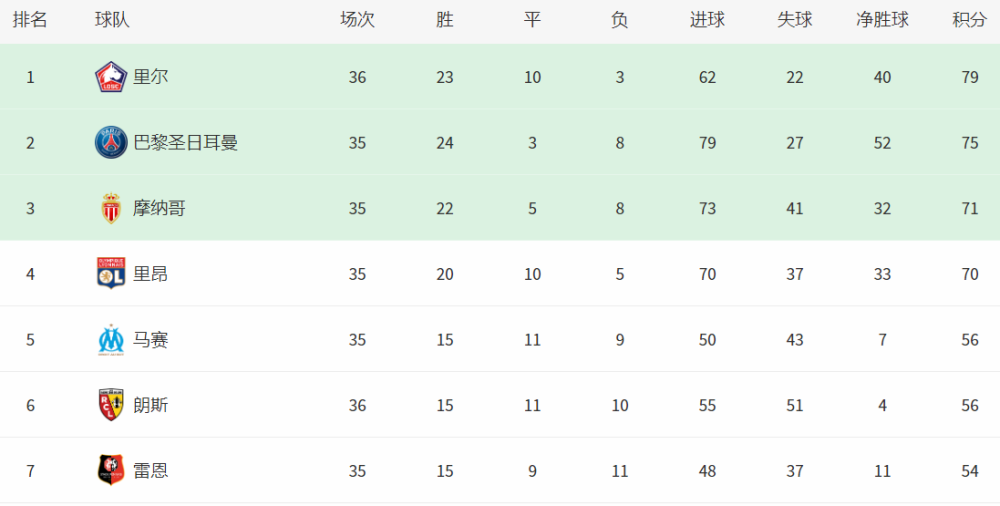Click the 场次 matches played header
This screenshot has height=506, width=1000.
(x=357, y=20)
